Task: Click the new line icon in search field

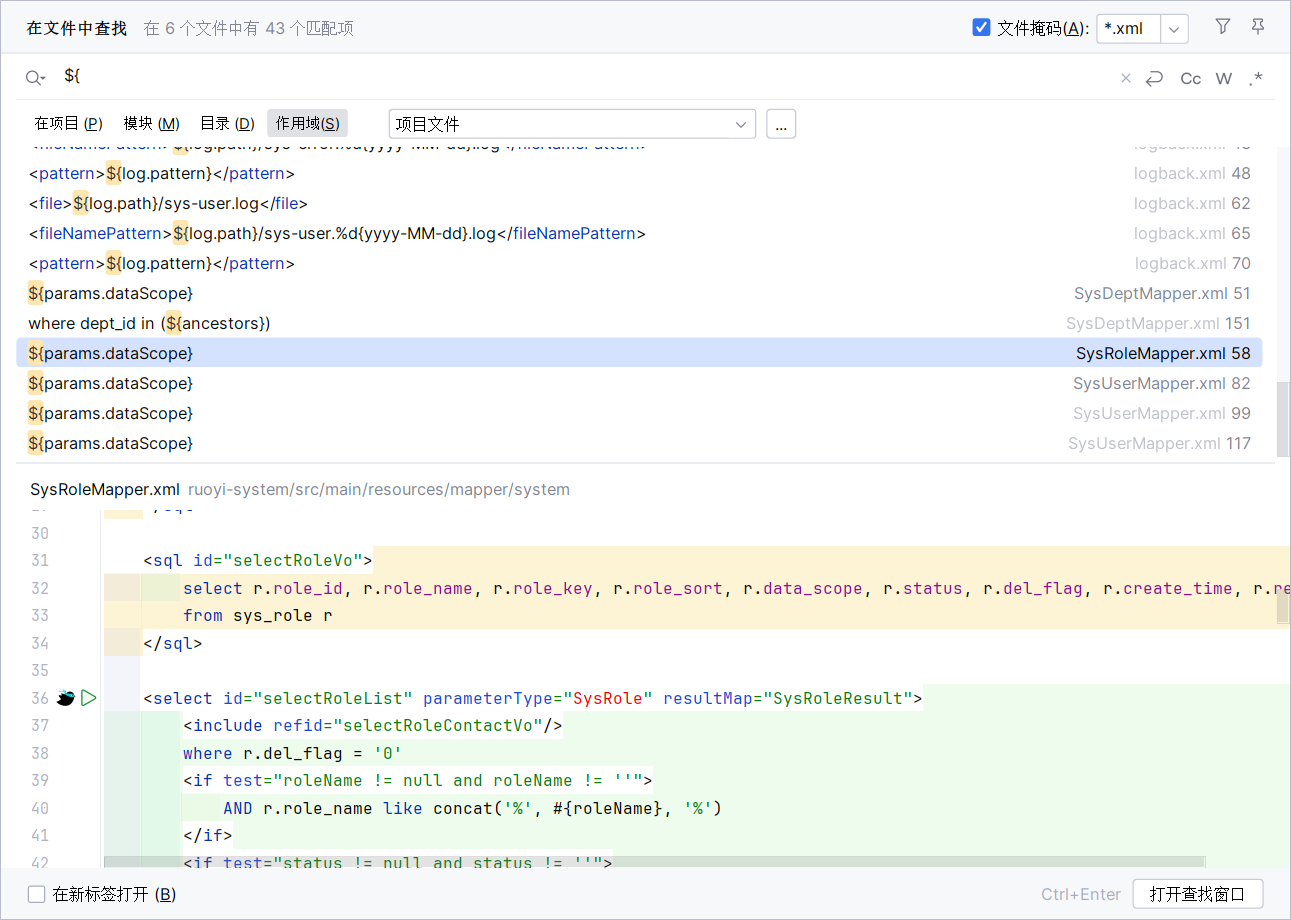Action: pyautogui.click(x=1155, y=78)
